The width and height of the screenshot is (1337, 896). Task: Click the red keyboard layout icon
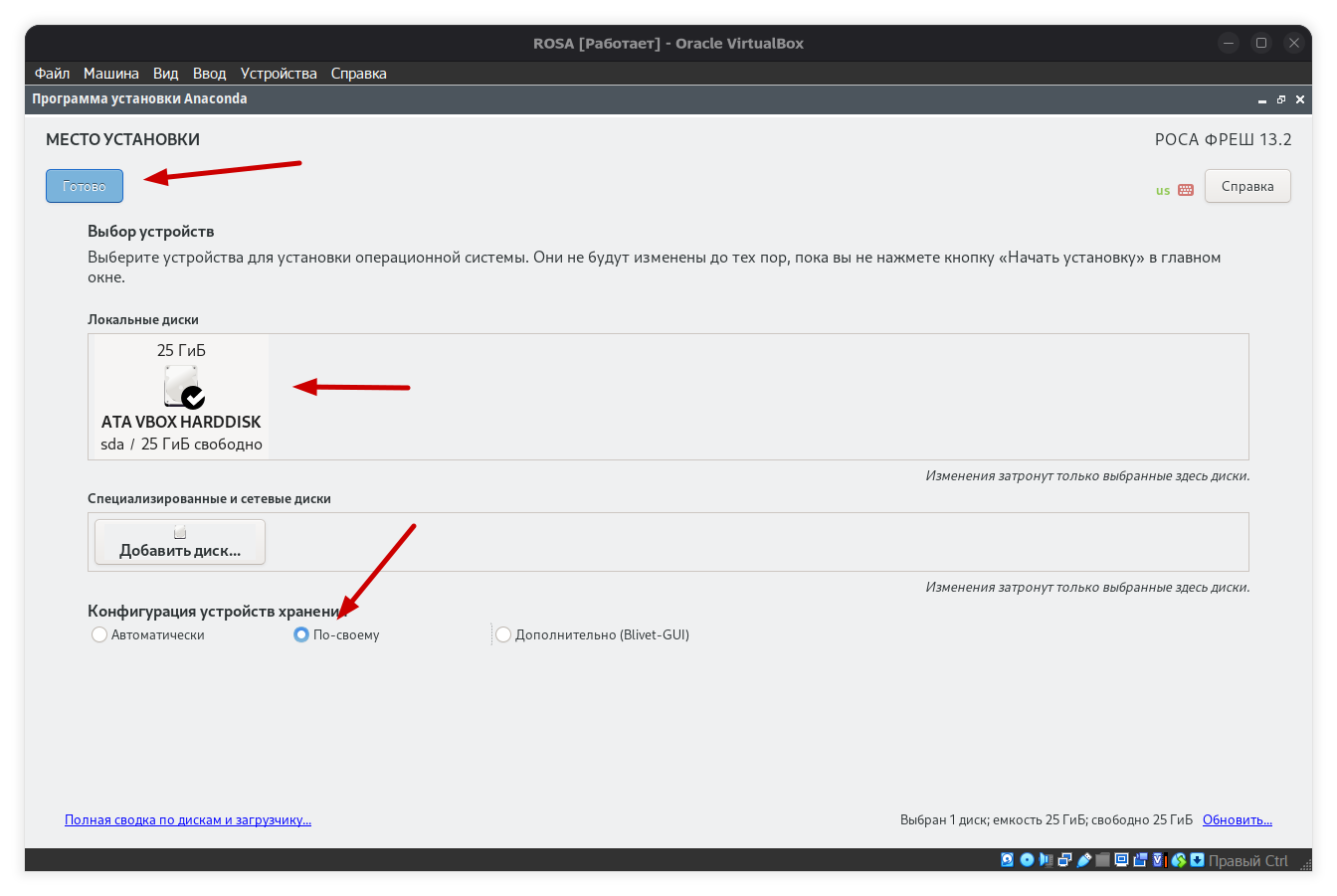1186,190
